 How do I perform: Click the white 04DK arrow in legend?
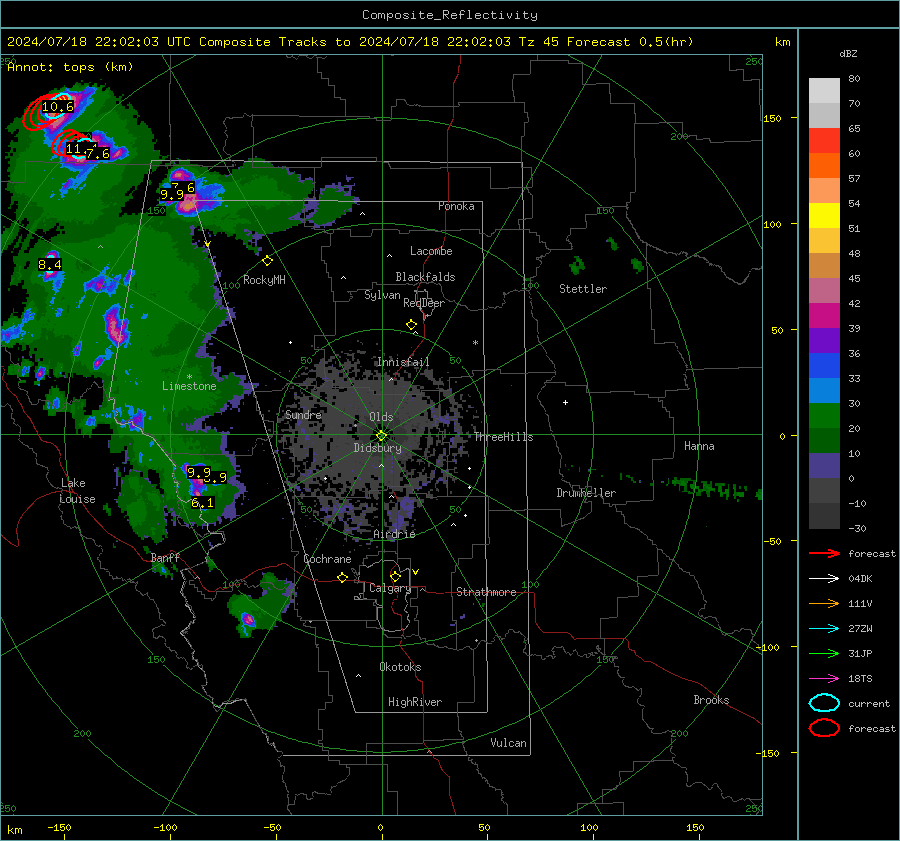(x=824, y=579)
